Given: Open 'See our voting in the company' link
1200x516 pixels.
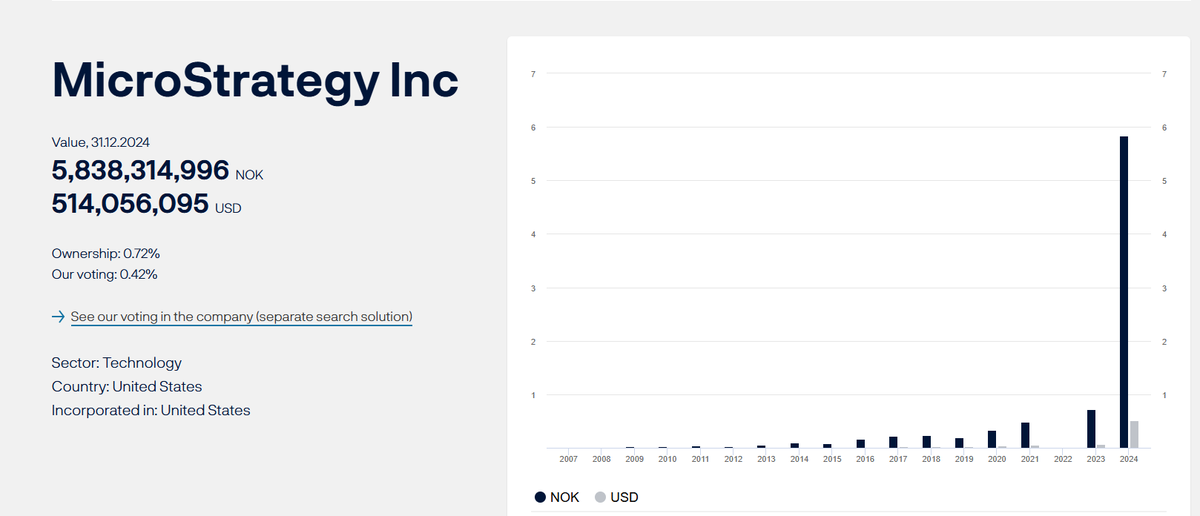Looking at the screenshot, I should point(241,317).
